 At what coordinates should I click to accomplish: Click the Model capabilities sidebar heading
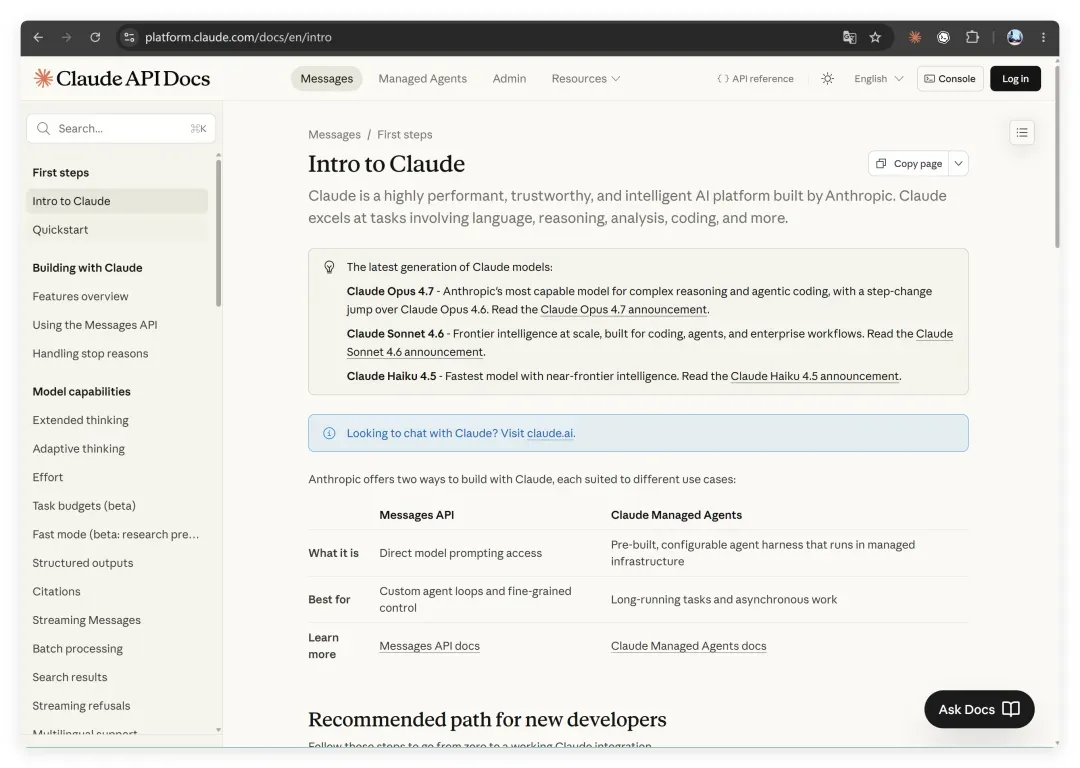click(81, 392)
